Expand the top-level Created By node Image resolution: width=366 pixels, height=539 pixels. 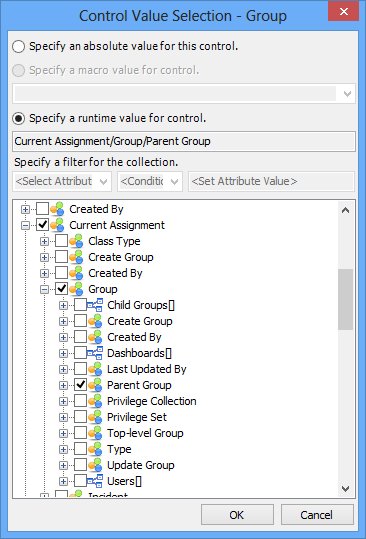[x=25, y=209]
